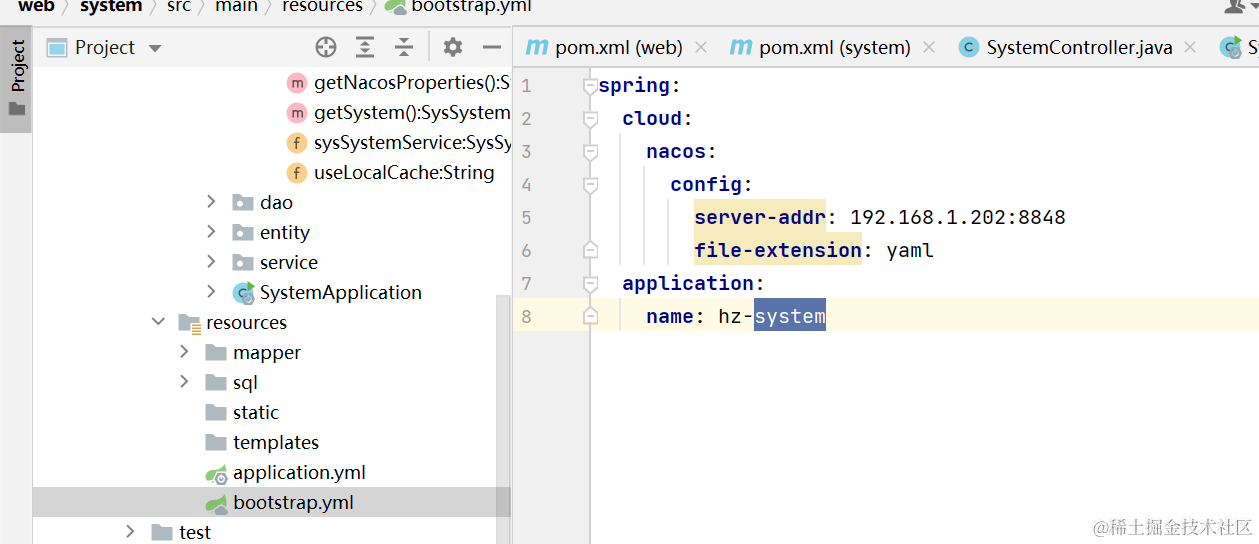The width and height of the screenshot is (1259, 544).
Task: Click line number 5 in gutter
Action: point(526,217)
